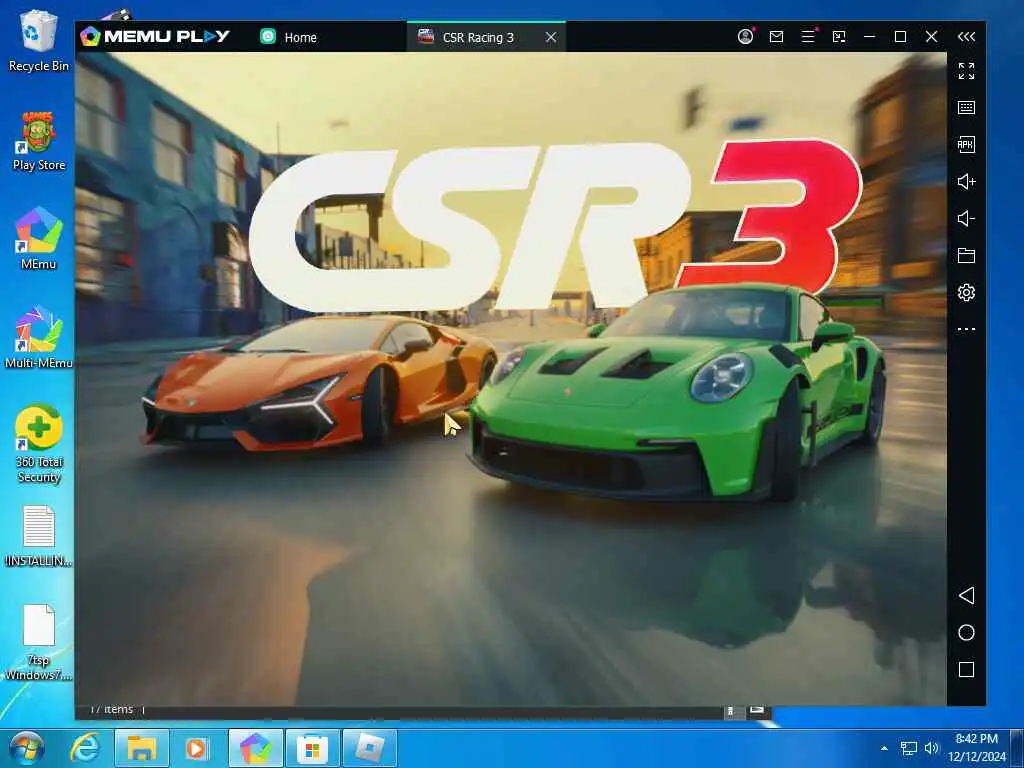Select the Play Store desktop shortcut
The height and width of the screenshot is (768, 1024).
[x=39, y=142]
